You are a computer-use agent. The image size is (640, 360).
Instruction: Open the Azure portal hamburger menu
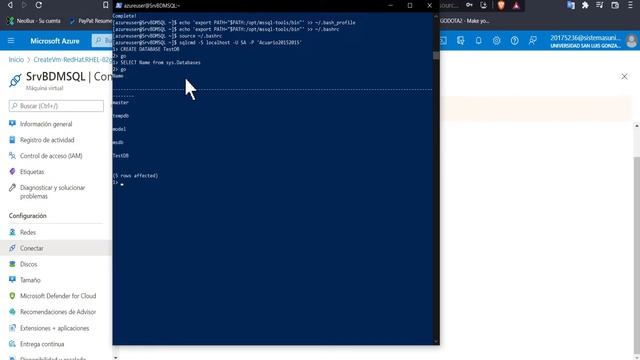pos(11,41)
